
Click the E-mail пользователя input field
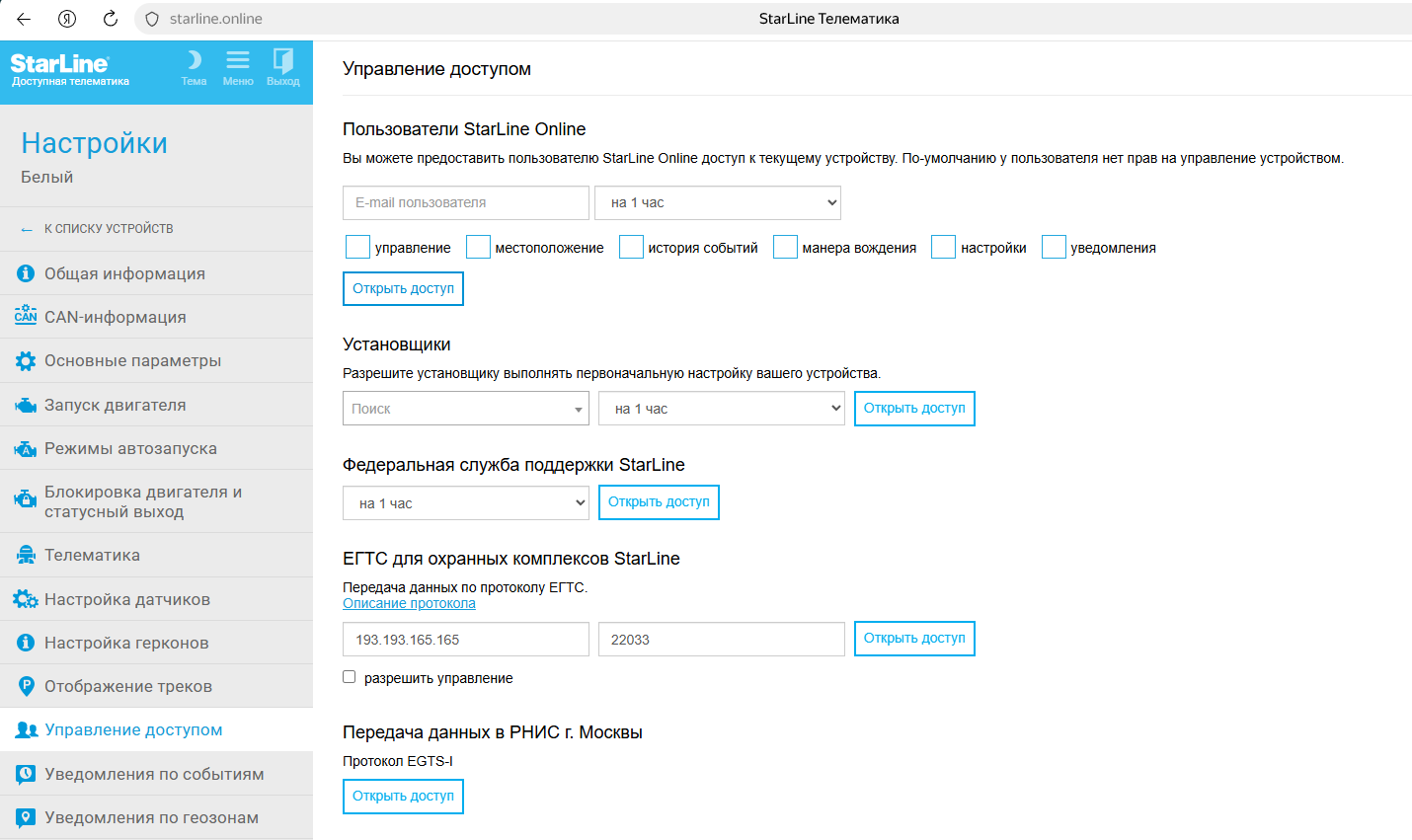coord(466,202)
